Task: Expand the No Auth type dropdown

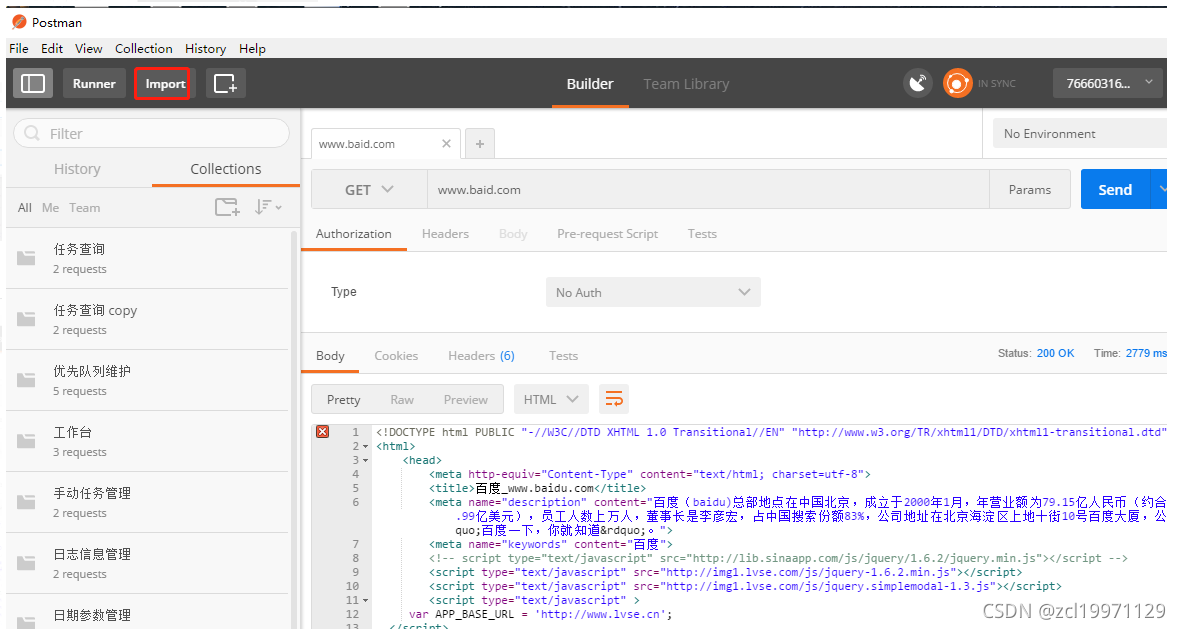Action: click(x=653, y=292)
